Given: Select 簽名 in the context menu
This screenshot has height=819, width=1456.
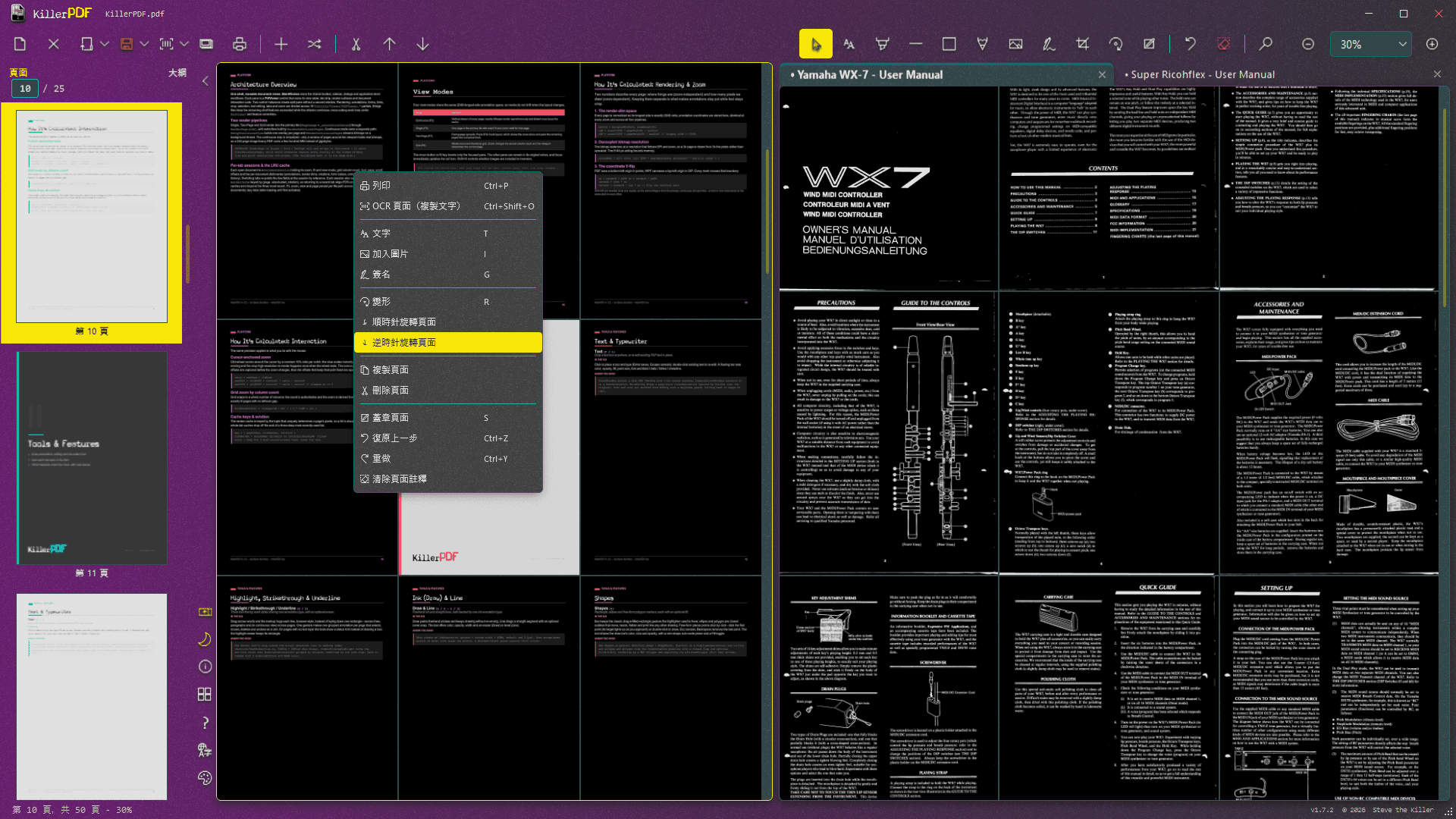Looking at the screenshot, I should coord(448,275).
